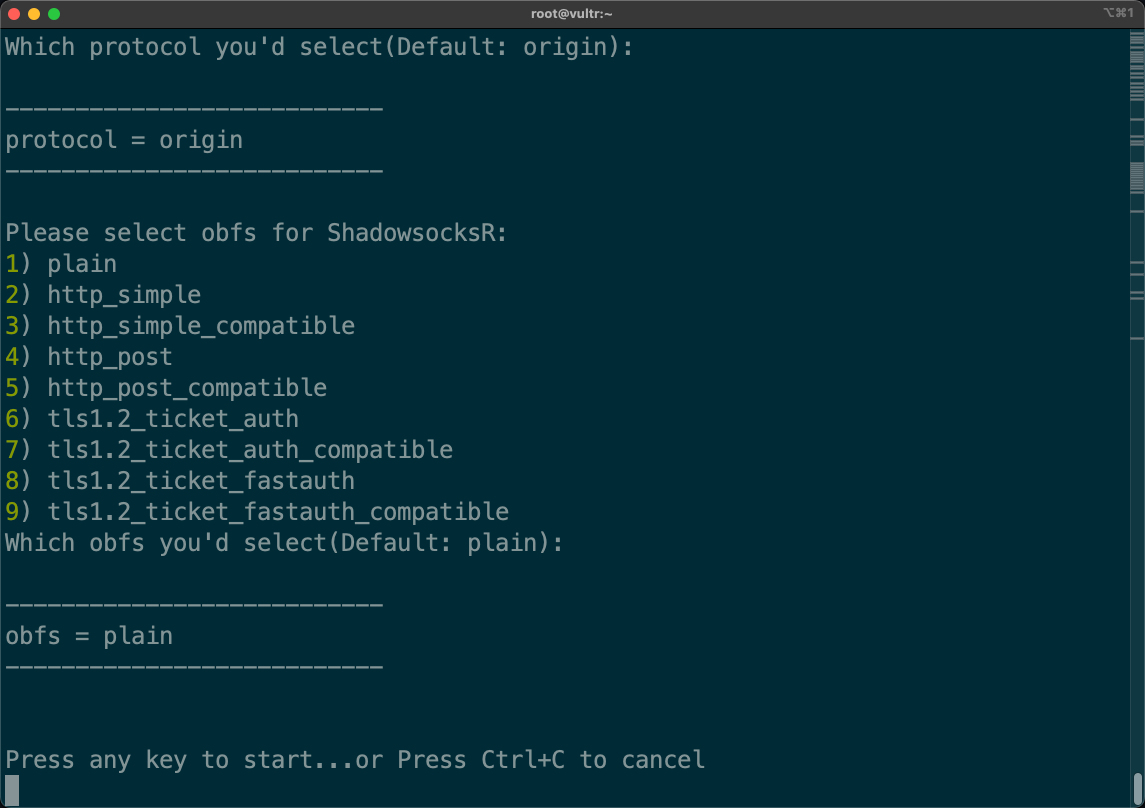Click the 'http_post' option line

[x=90, y=357]
